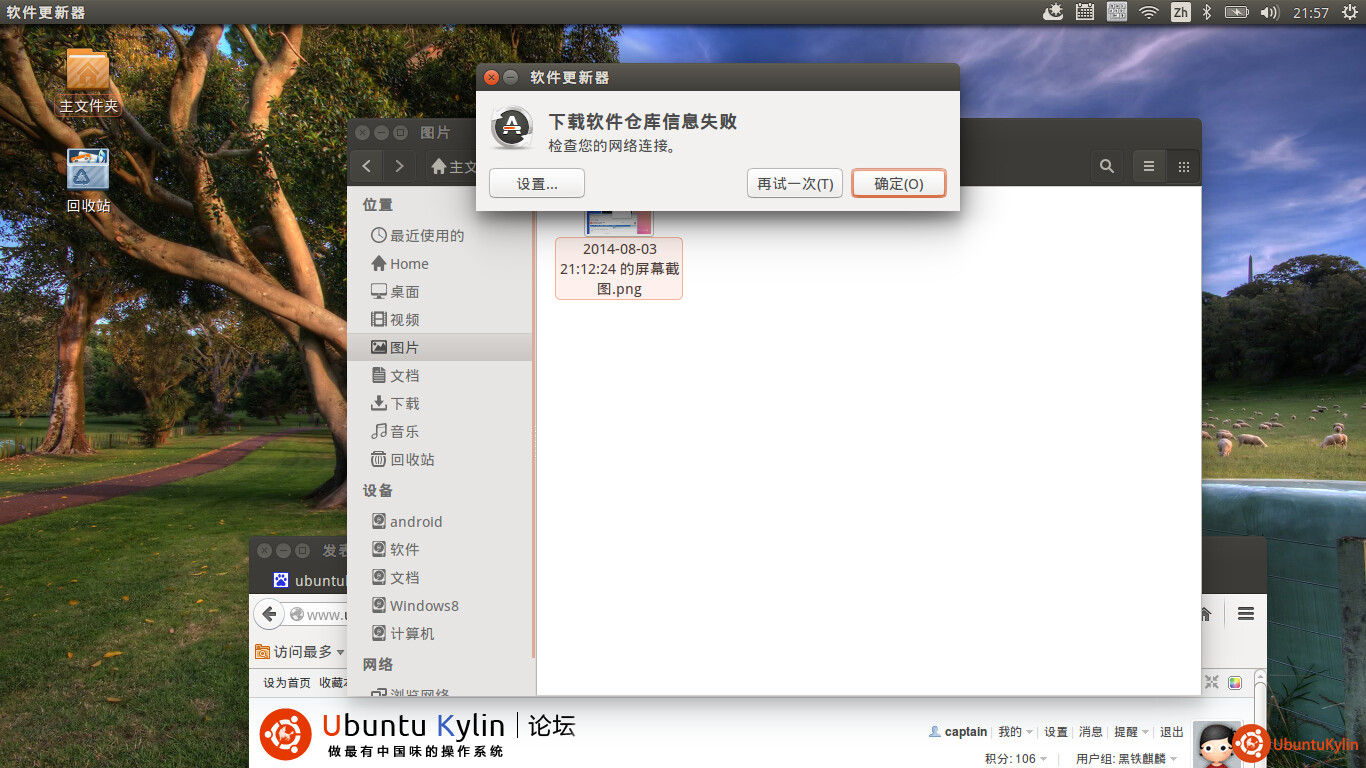Click the file manager search magnifier icon

tap(1107, 167)
